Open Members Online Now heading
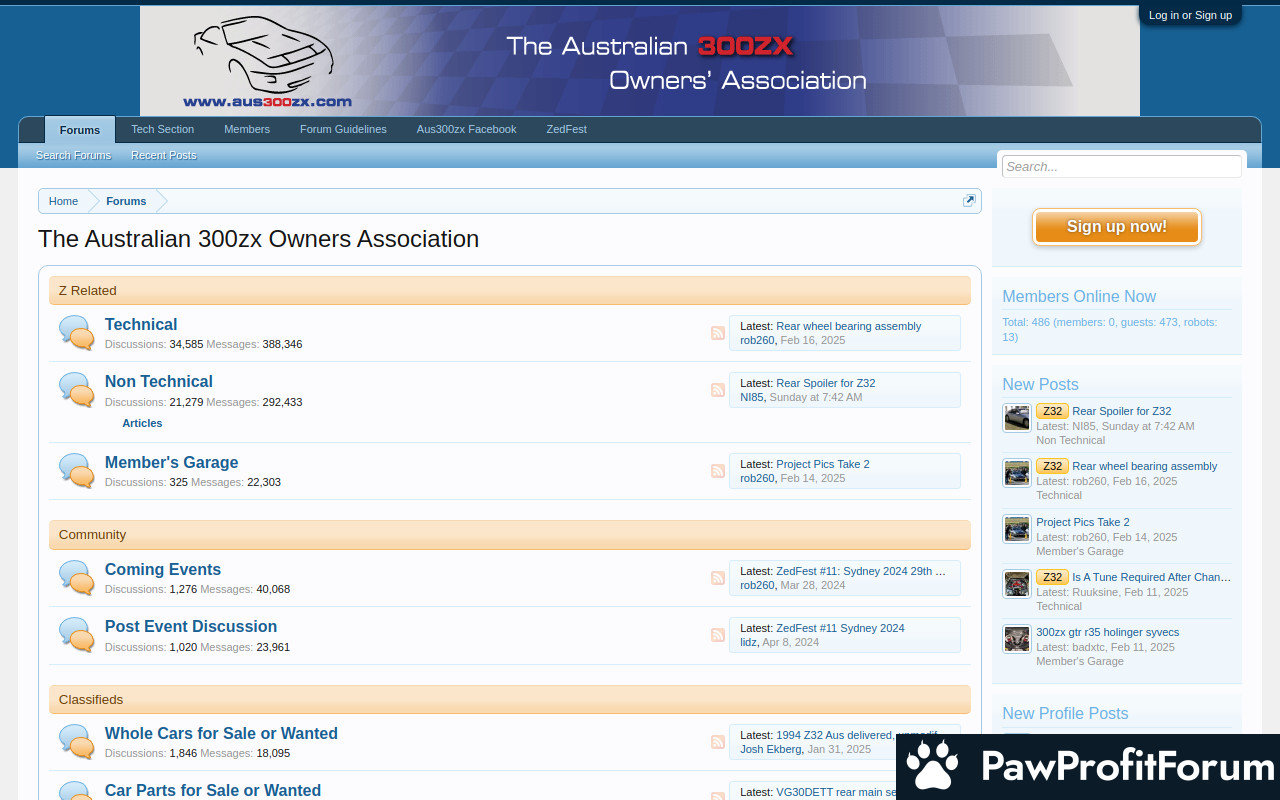The image size is (1280, 800). tap(1079, 296)
